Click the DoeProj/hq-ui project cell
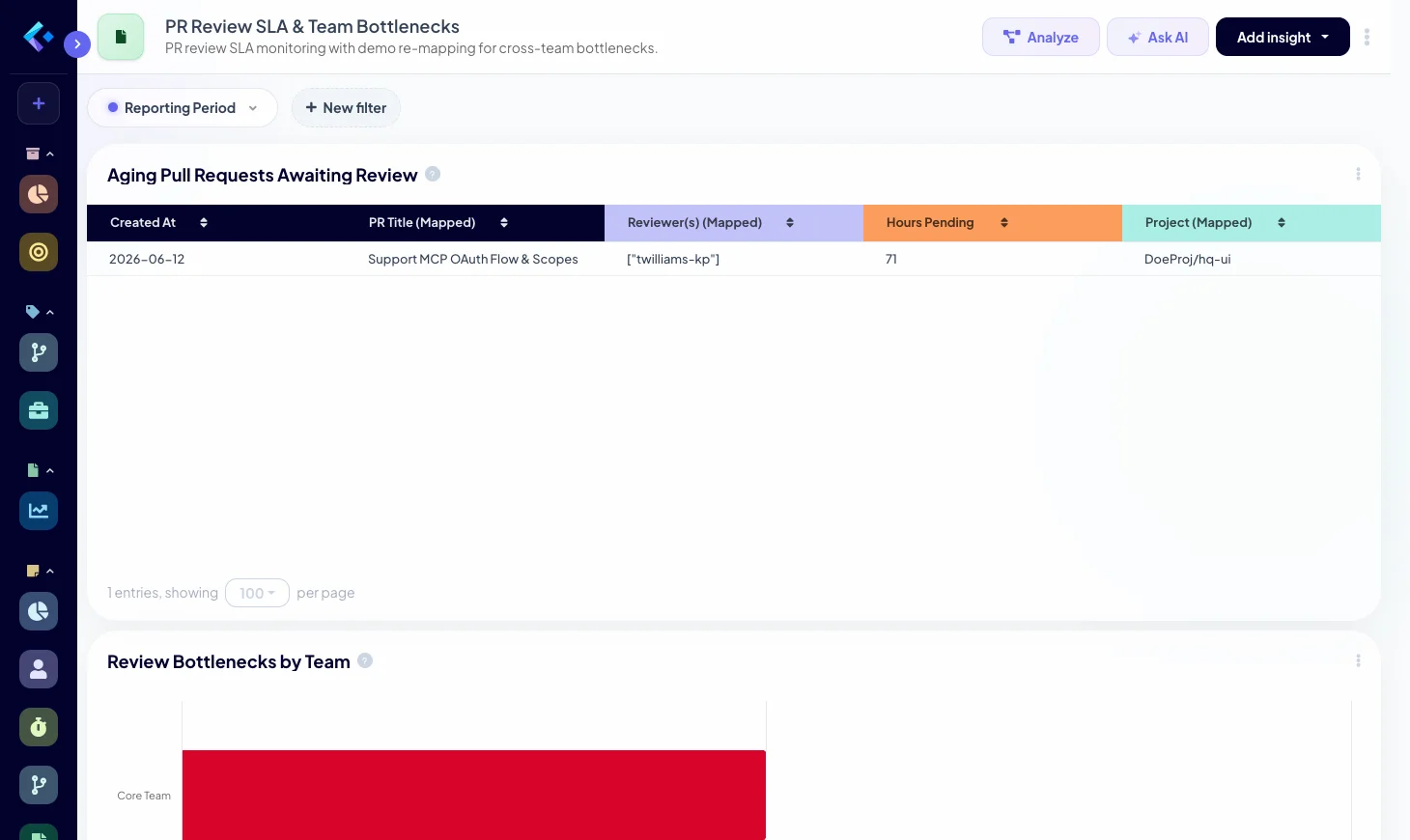The width and height of the screenshot is (1410, 840). click(1188, 259)
